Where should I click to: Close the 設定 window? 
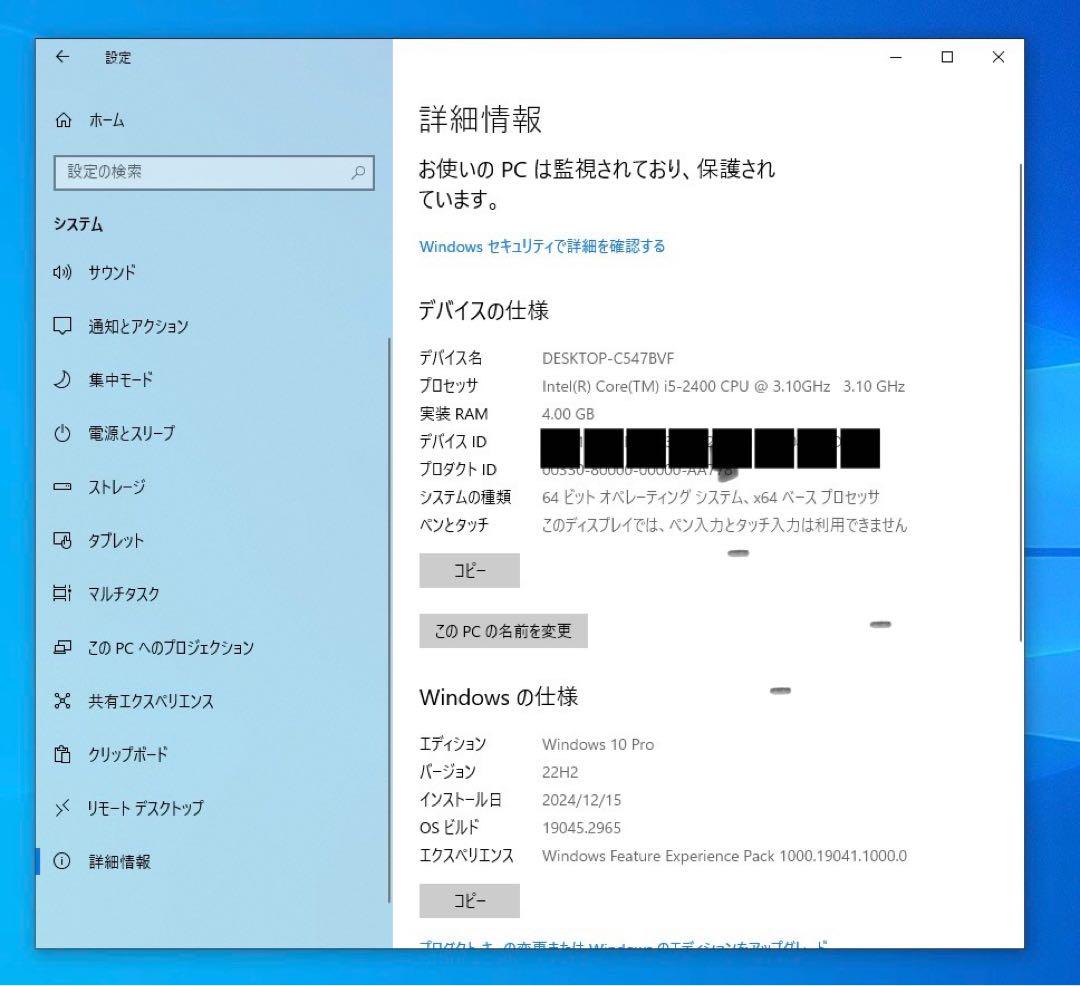click(x=998, y=57)
